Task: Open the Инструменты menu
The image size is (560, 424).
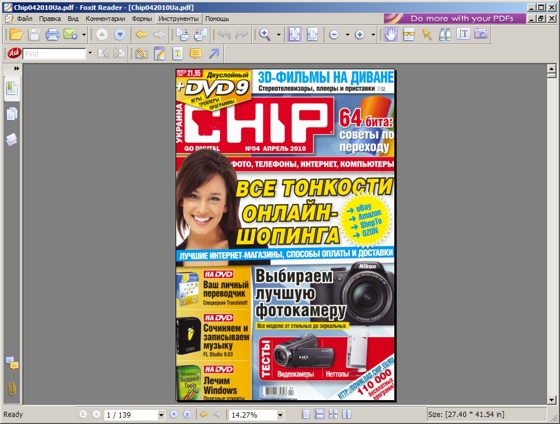Action: pyautogui.click(x=179, y=19)
